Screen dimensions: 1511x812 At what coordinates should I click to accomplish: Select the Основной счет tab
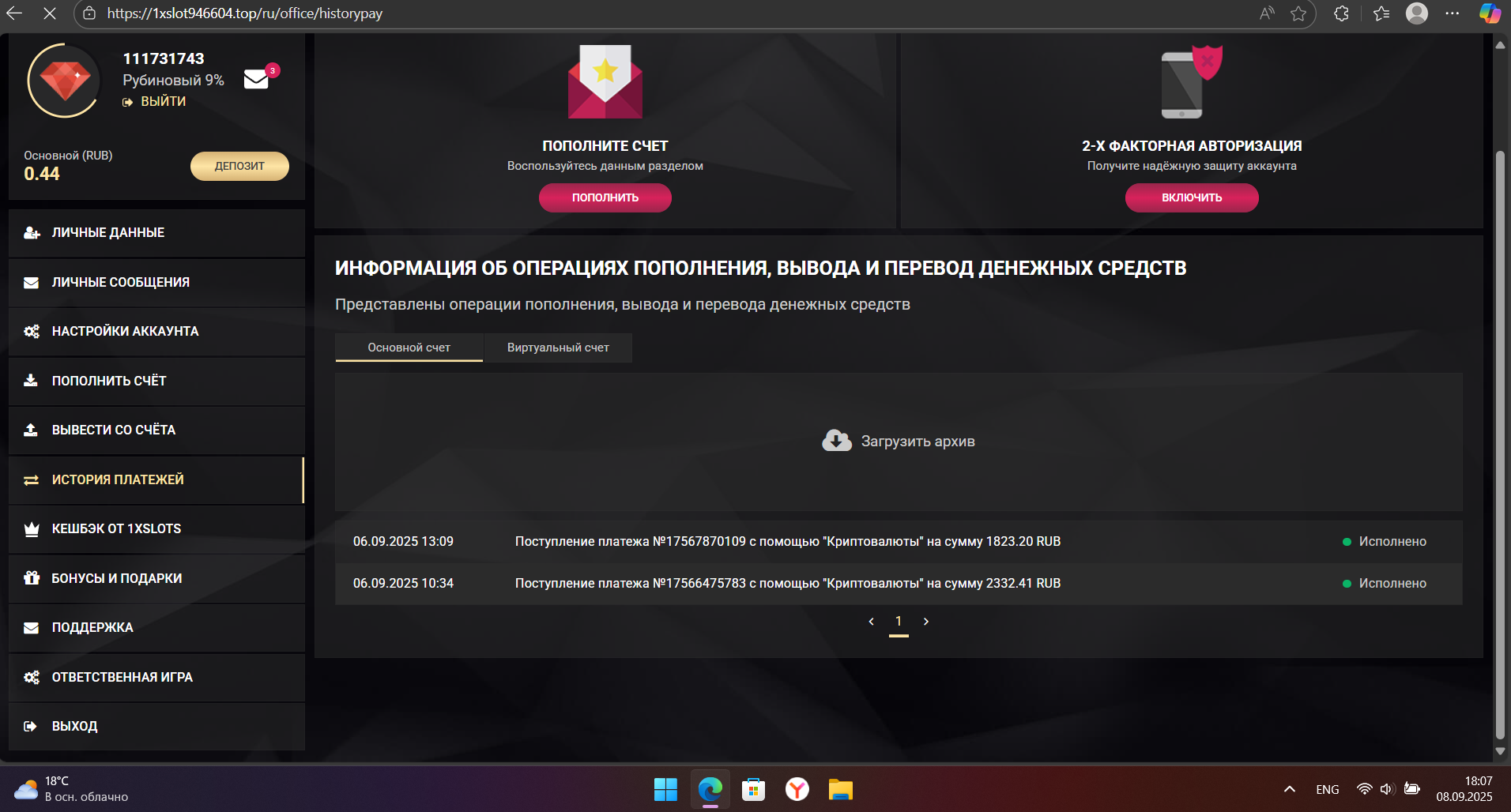tap(408, 347)
